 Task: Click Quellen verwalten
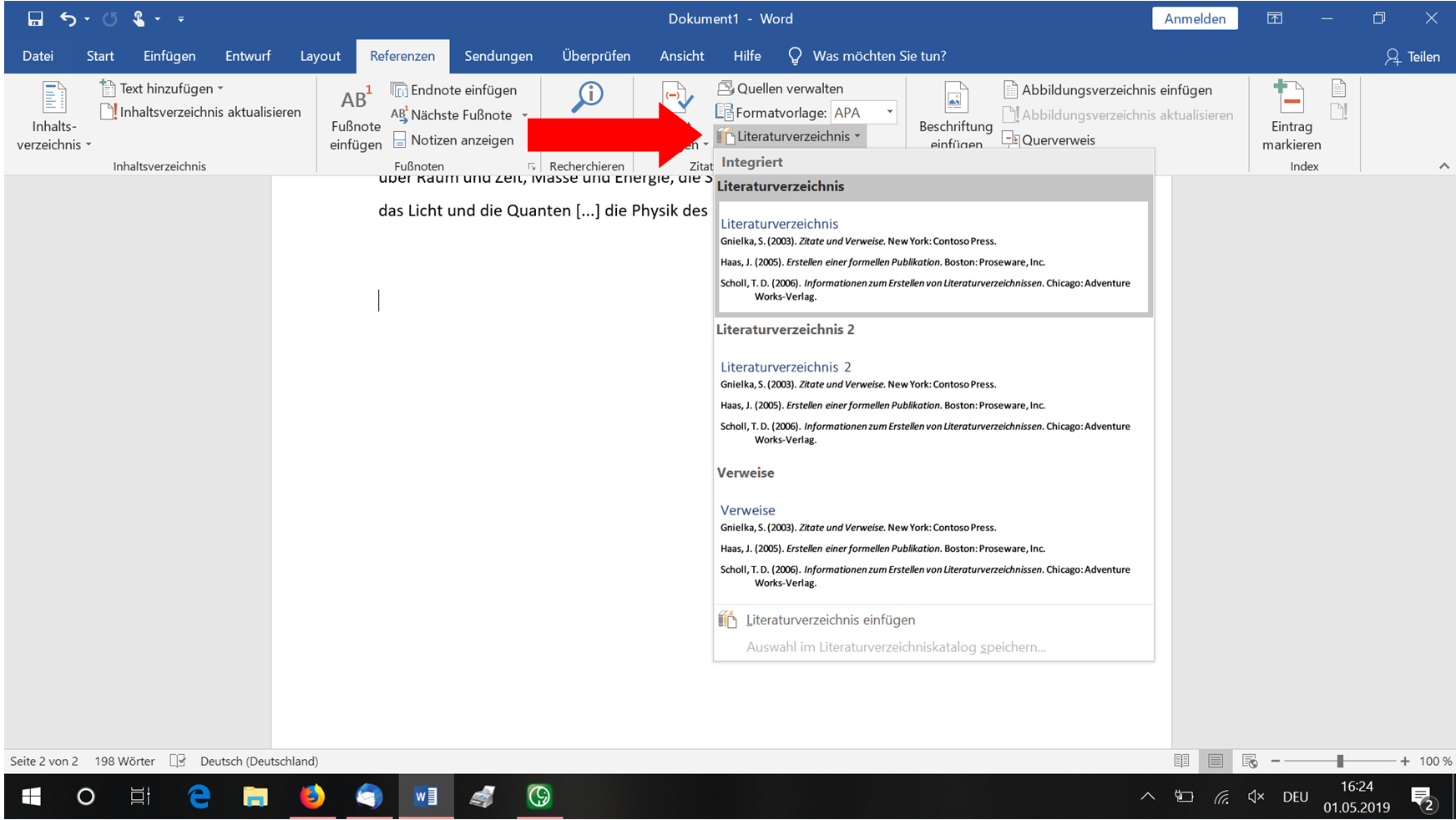[x=781, y=89]
